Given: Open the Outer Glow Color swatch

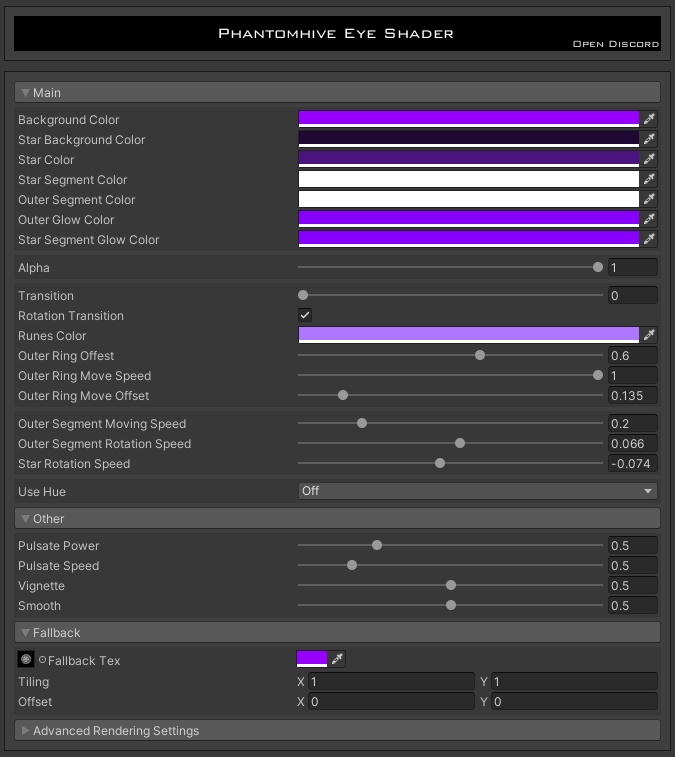Looking at the screenshot, I should tap(469, 219).
